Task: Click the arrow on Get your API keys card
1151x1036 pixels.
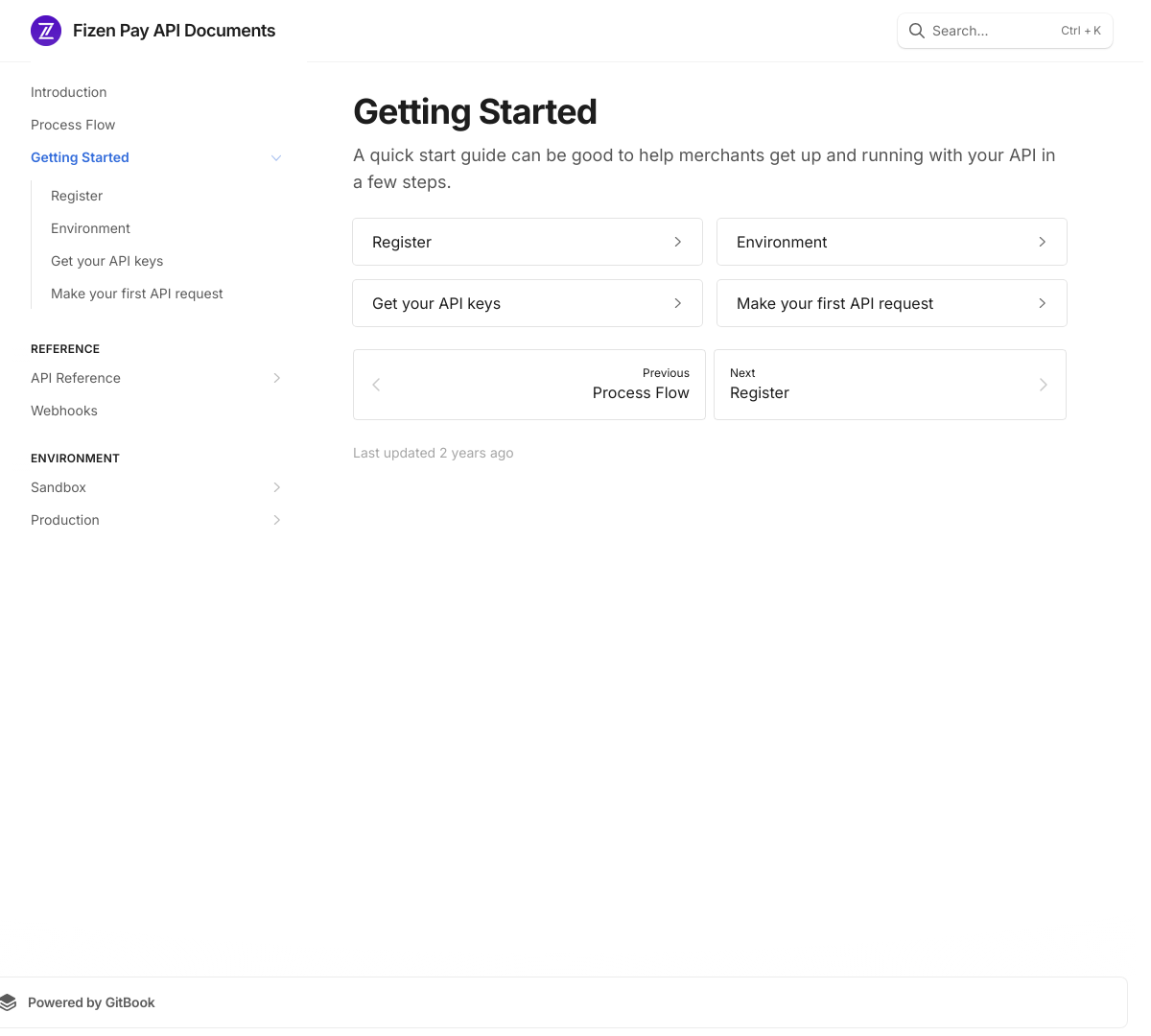Action: pos(678,303)
